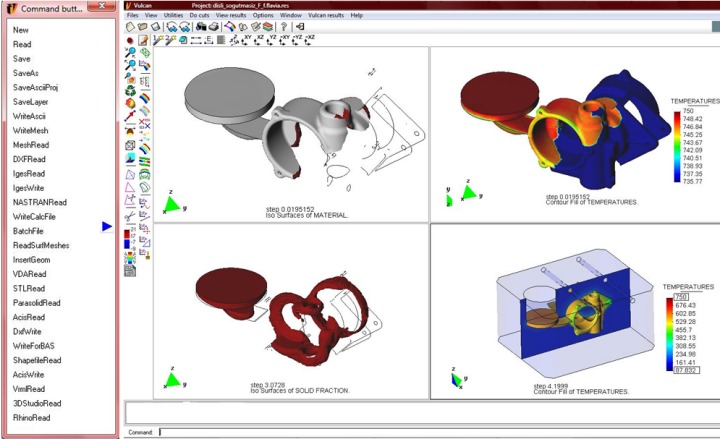This screenshot has height=439, width=720.
Task: Click the help question mark icon
Action: coord(284,26)
